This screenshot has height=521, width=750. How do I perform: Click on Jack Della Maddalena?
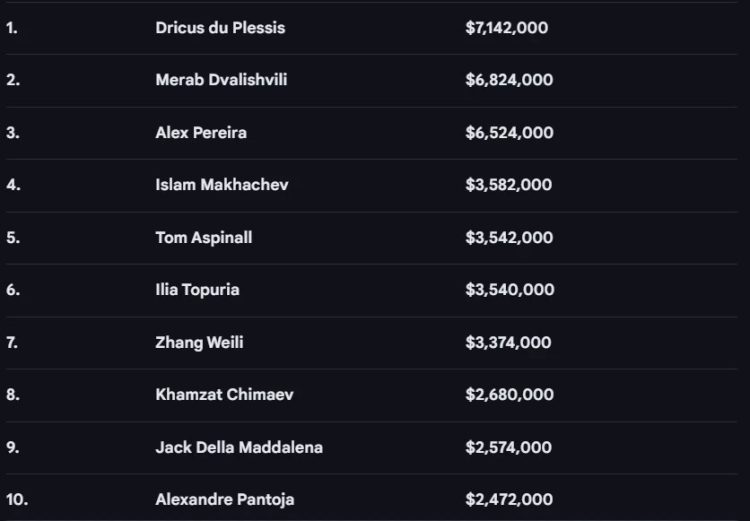point(239,448)
